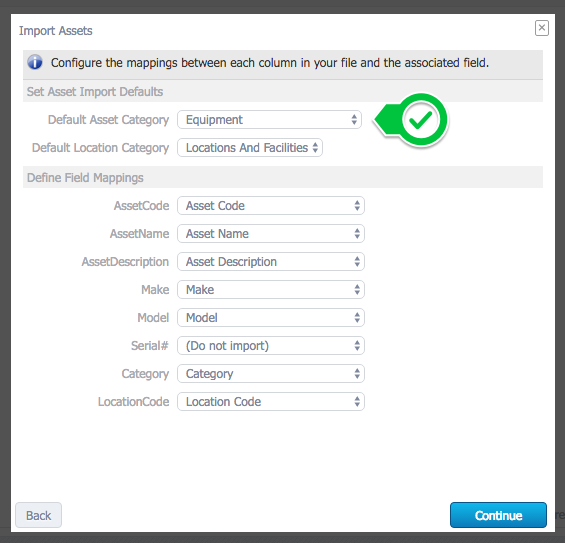This screenshot has width=565, height=543.
Task: Open the AssetDescription mapping dropdown
Action: coord(271,262)
